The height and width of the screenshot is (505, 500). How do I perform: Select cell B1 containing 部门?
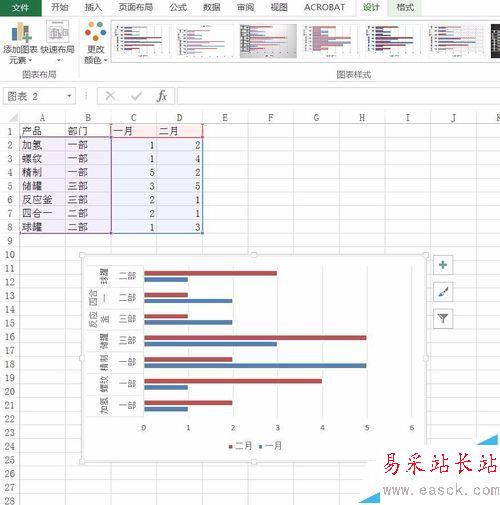click(88, 131)
